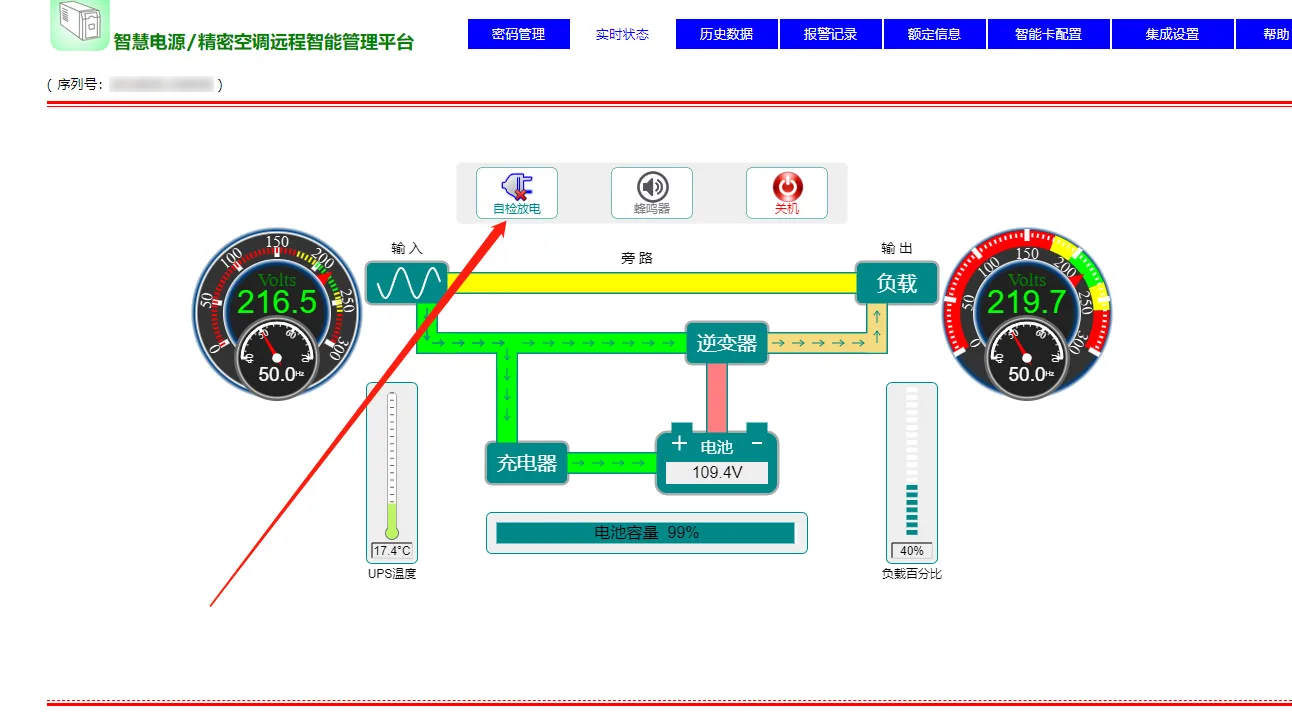Screen dimensions: 1292x726
Task: Click the red 关机 shutdown power icon
Action: coord(787,193)
